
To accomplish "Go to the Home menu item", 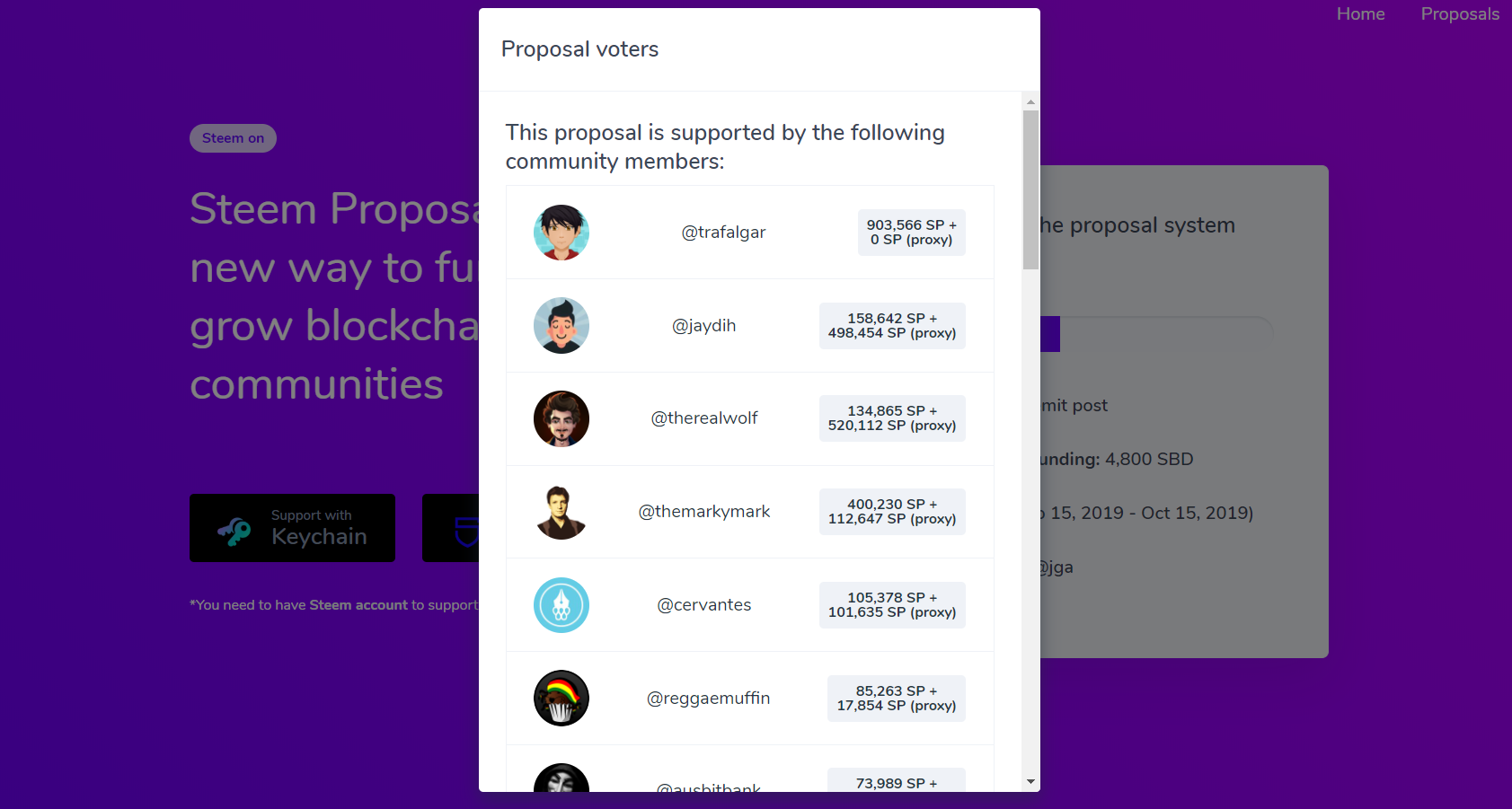I will click(1360, 13).
